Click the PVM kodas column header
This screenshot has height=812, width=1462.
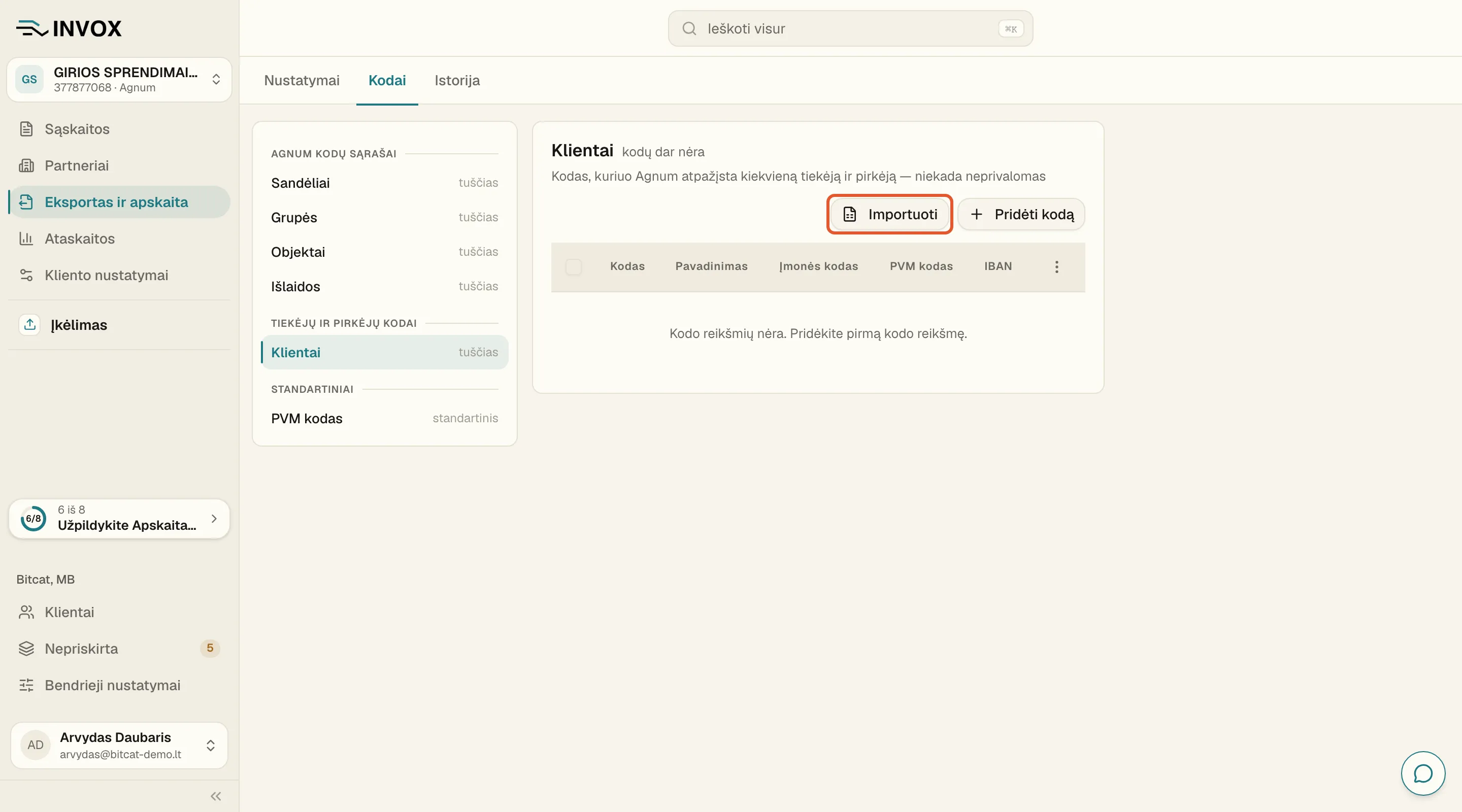[921, 266]
